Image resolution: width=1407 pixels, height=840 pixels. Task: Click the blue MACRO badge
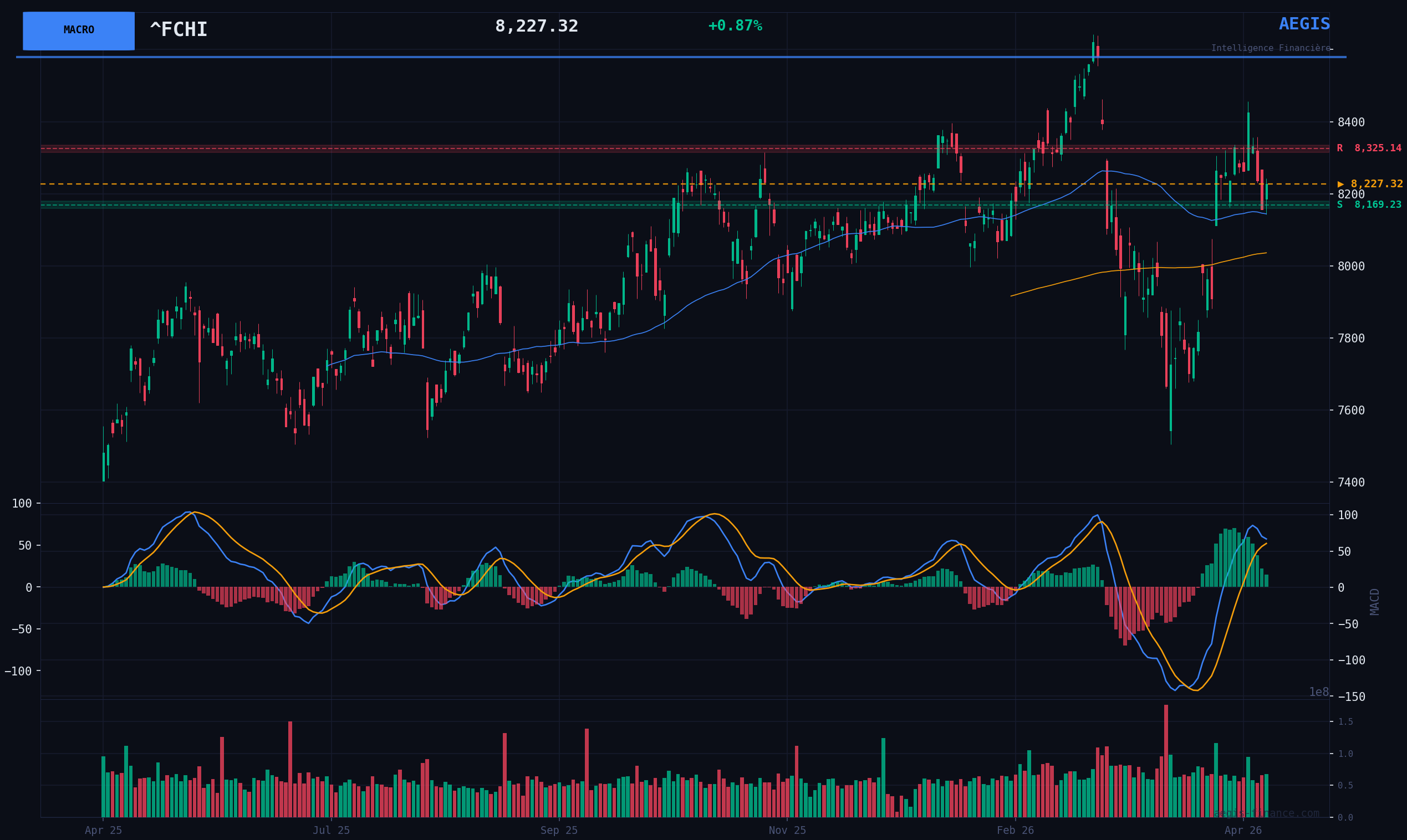(x=79, y=30)
